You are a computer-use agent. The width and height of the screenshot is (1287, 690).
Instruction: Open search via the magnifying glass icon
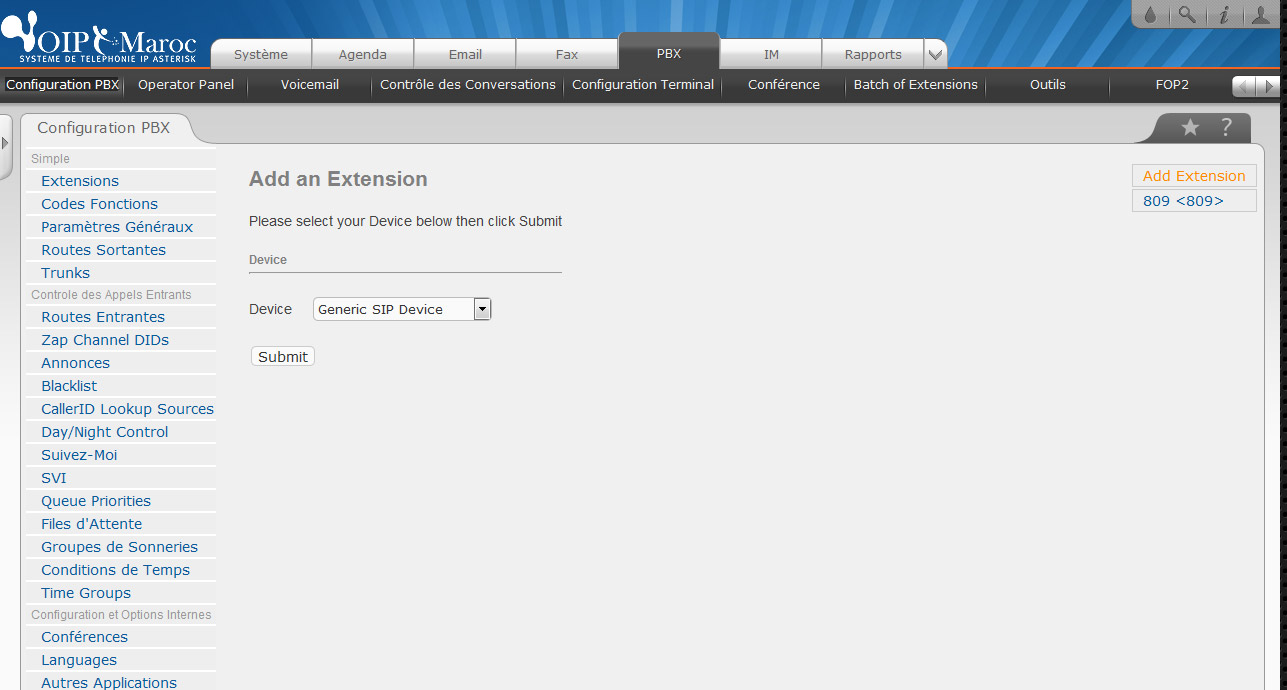pyautogui.click(x=1186, y=14)
